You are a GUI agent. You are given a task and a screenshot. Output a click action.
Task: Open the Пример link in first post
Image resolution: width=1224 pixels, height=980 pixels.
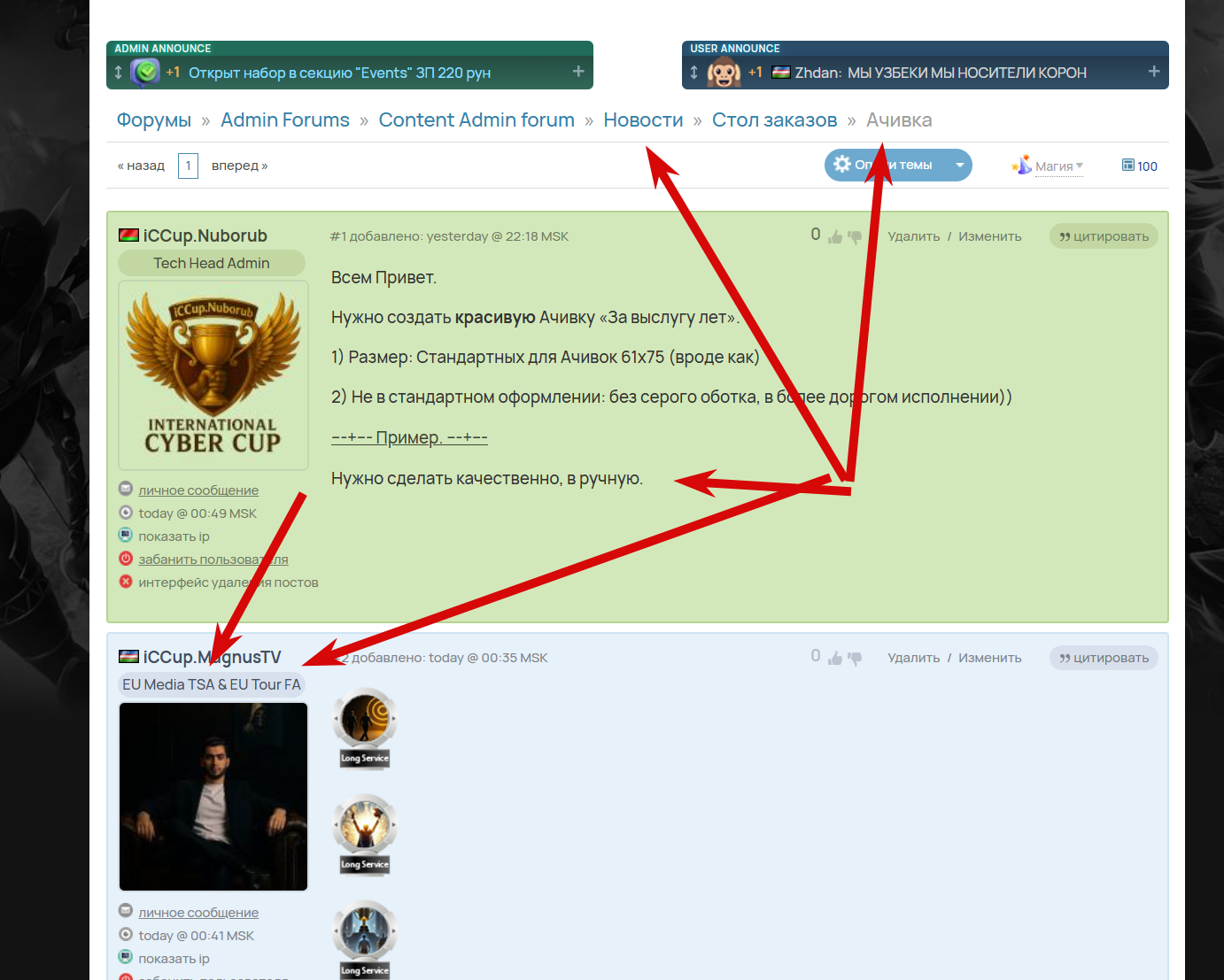tap(409, 437)
